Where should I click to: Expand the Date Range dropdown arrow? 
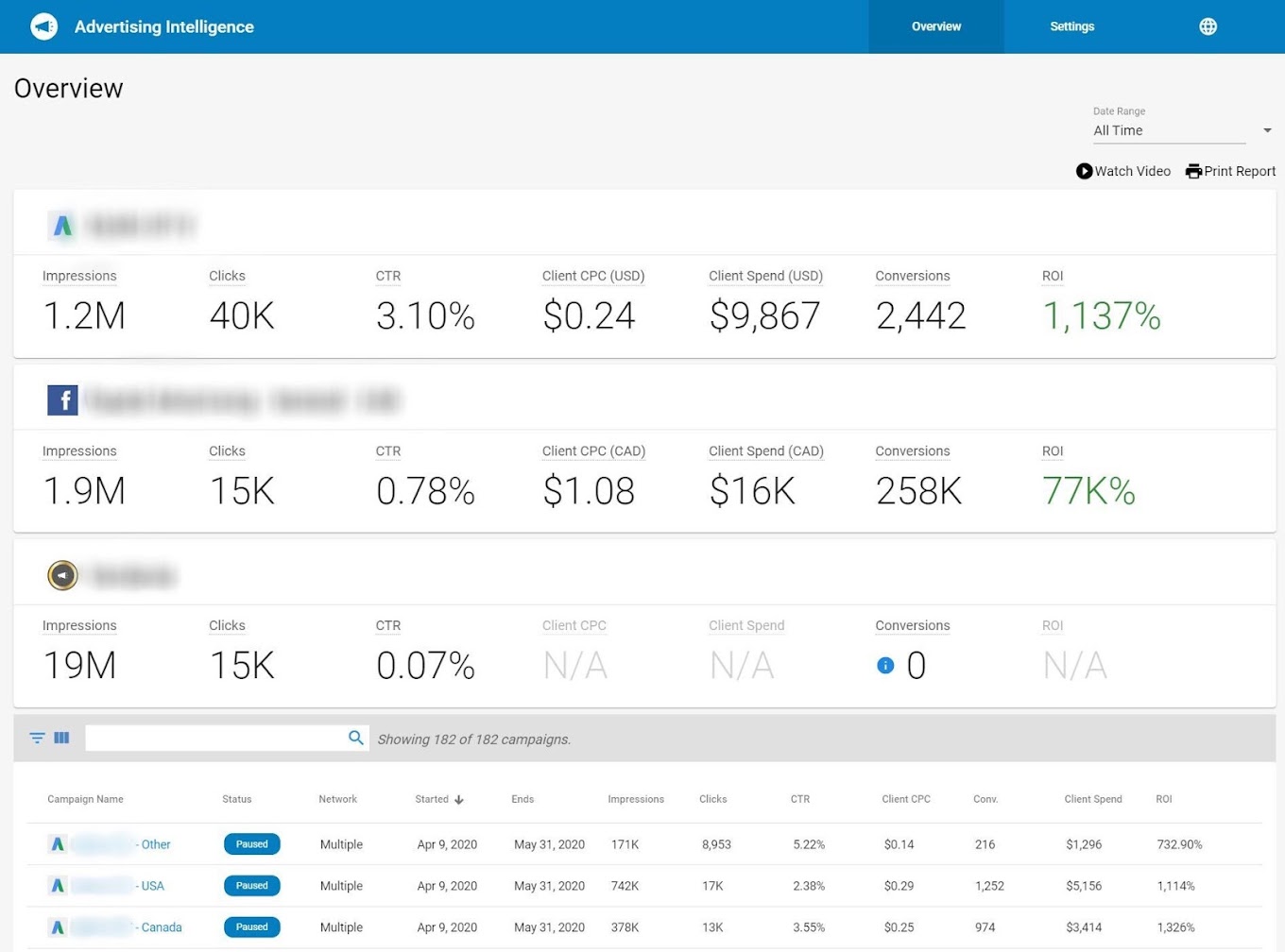(1267, 130)
